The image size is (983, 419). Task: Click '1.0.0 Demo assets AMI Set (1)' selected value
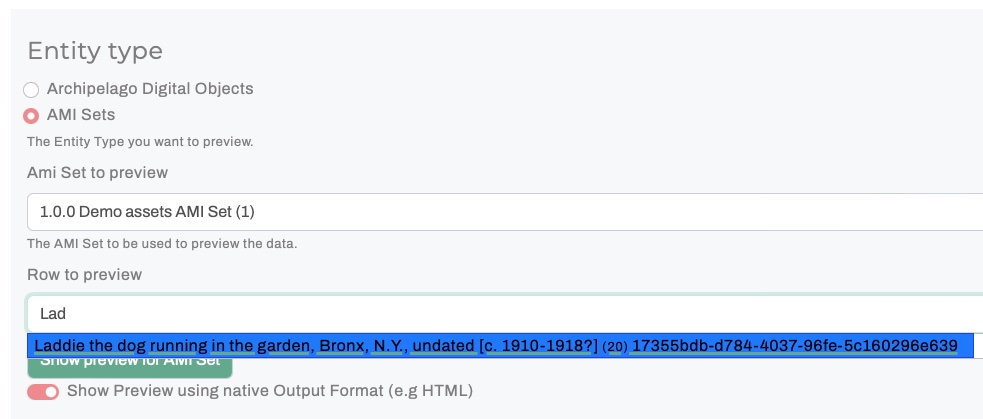pyautogui.click(x=148, y=212)
